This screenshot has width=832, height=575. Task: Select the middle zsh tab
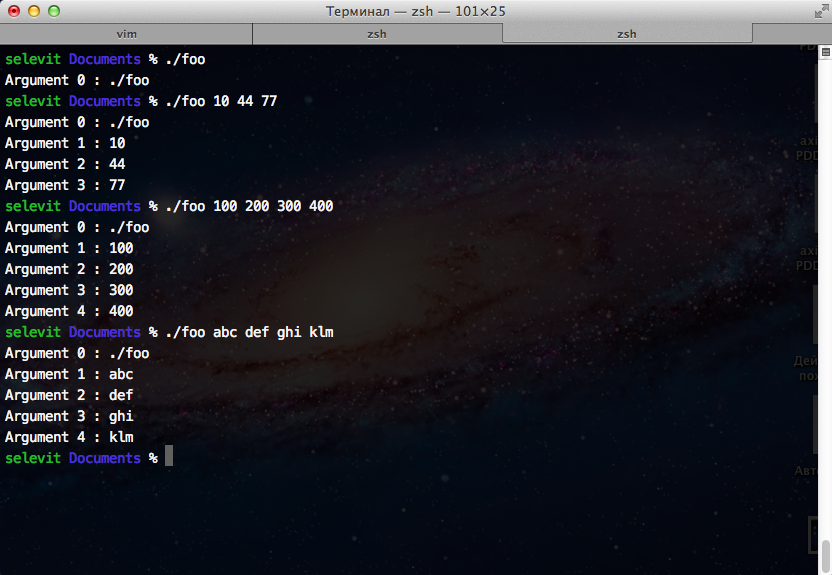pos(376,34)
